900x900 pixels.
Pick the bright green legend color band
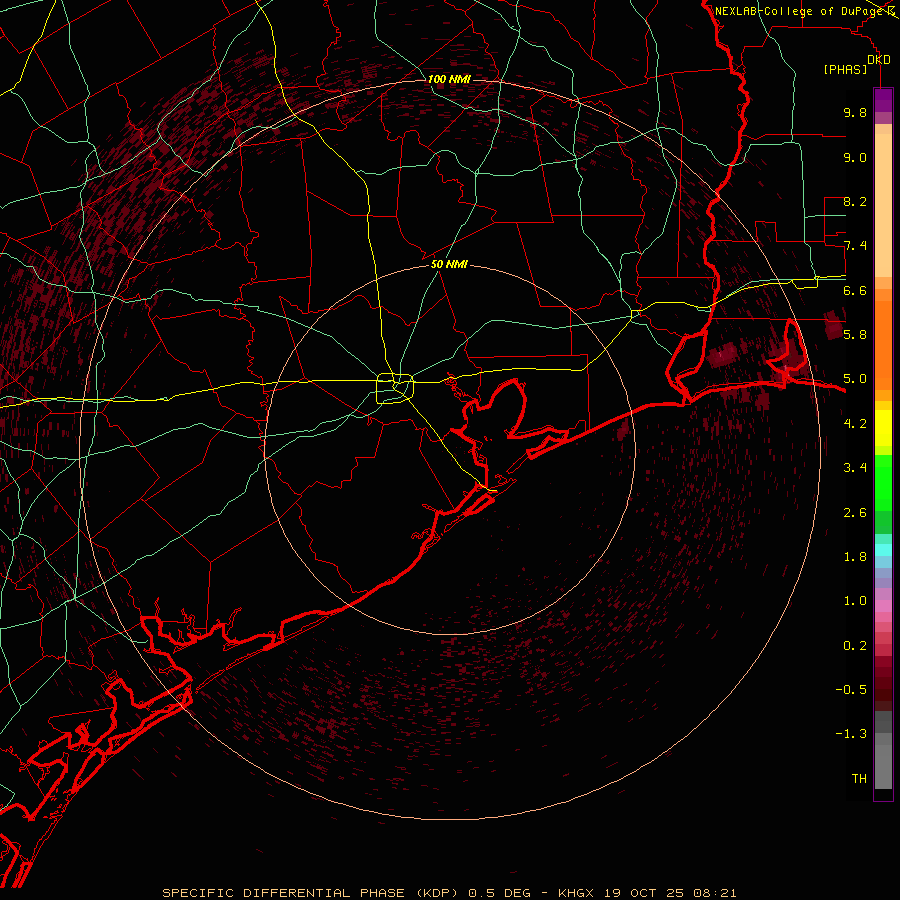tap(883, 482)
